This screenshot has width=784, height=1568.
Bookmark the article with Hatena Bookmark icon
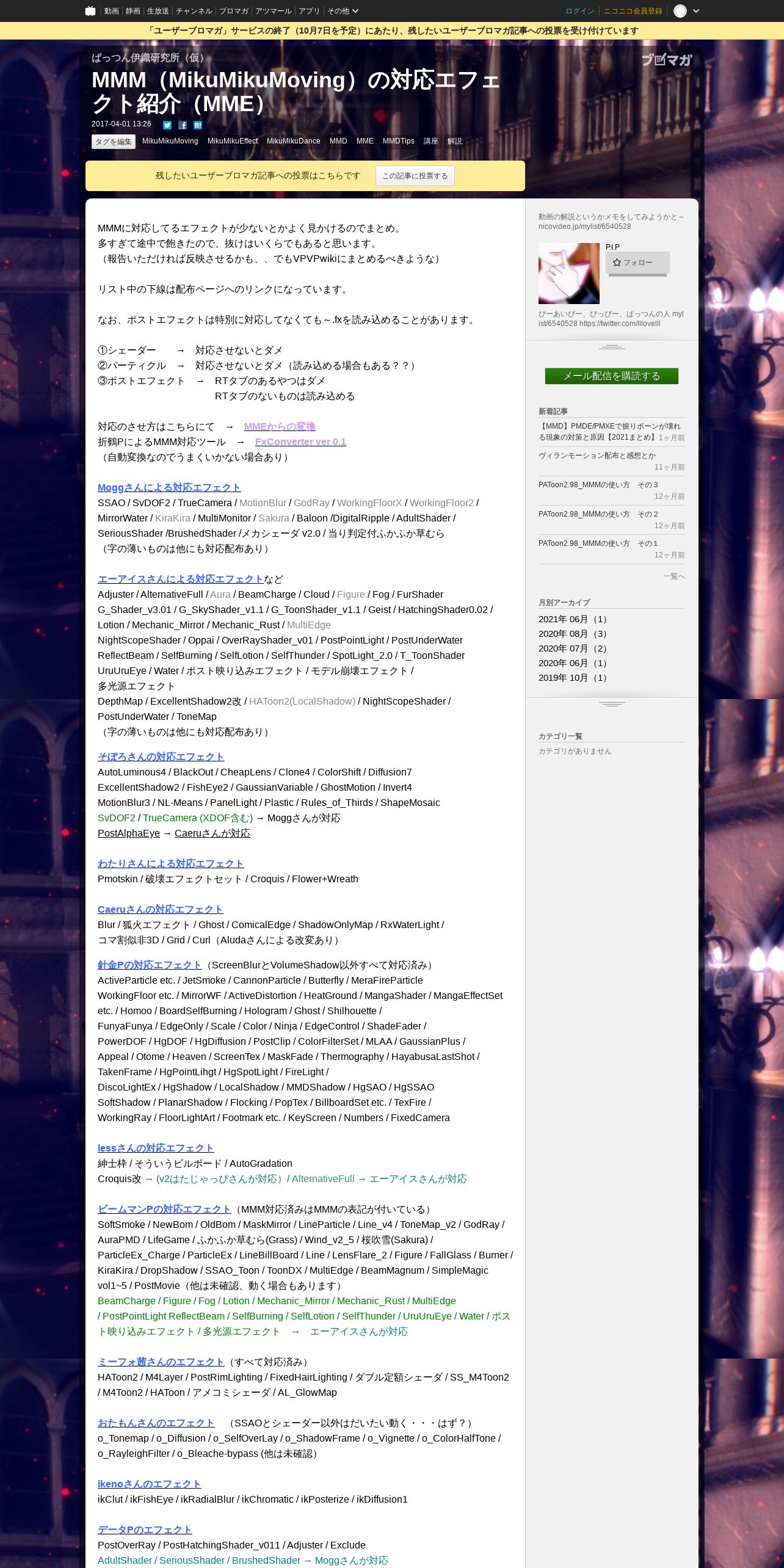pos(198,125)
